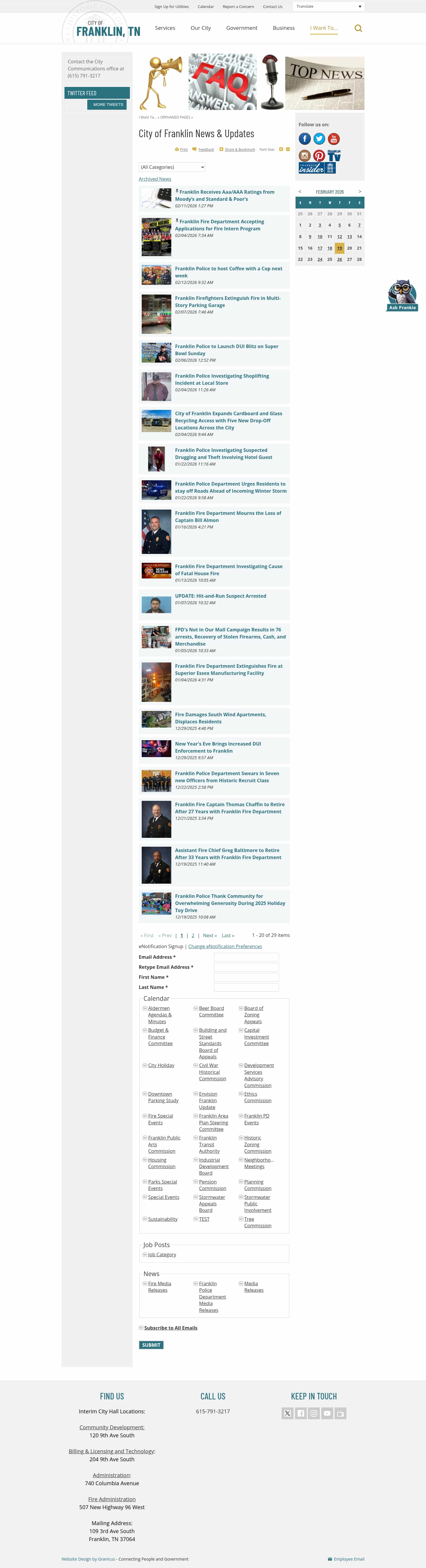Open Report a Concern link
The image size is (426, 1568).
pos(238,7)
